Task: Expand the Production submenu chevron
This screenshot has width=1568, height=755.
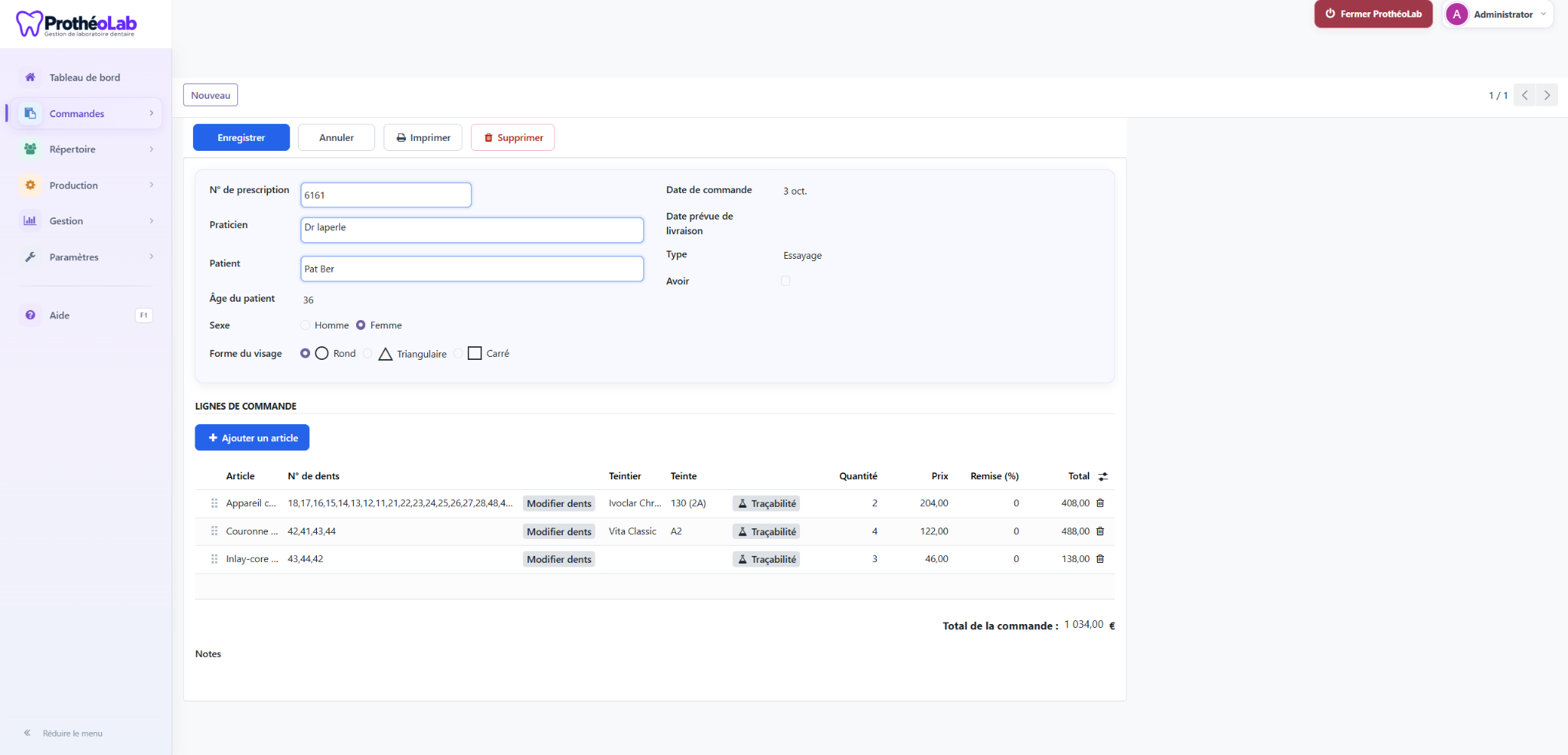Action: (x=152, y=185)
